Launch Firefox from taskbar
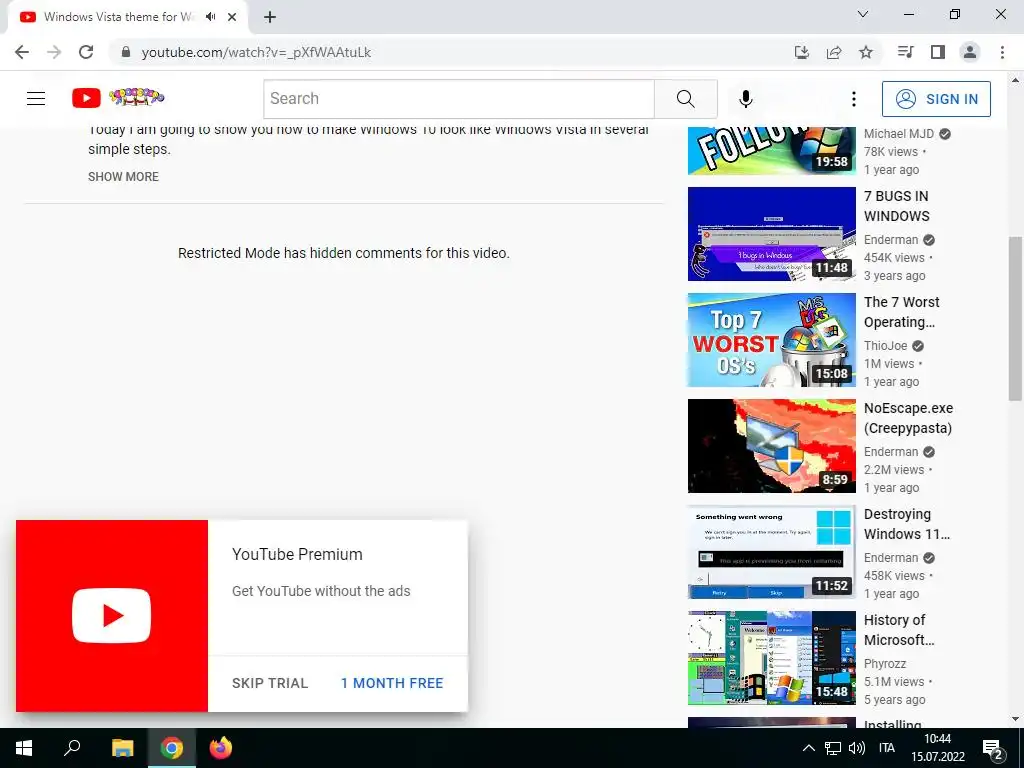Image resolution: width=1024 pixels, height=768 pixels. point(221,748)
